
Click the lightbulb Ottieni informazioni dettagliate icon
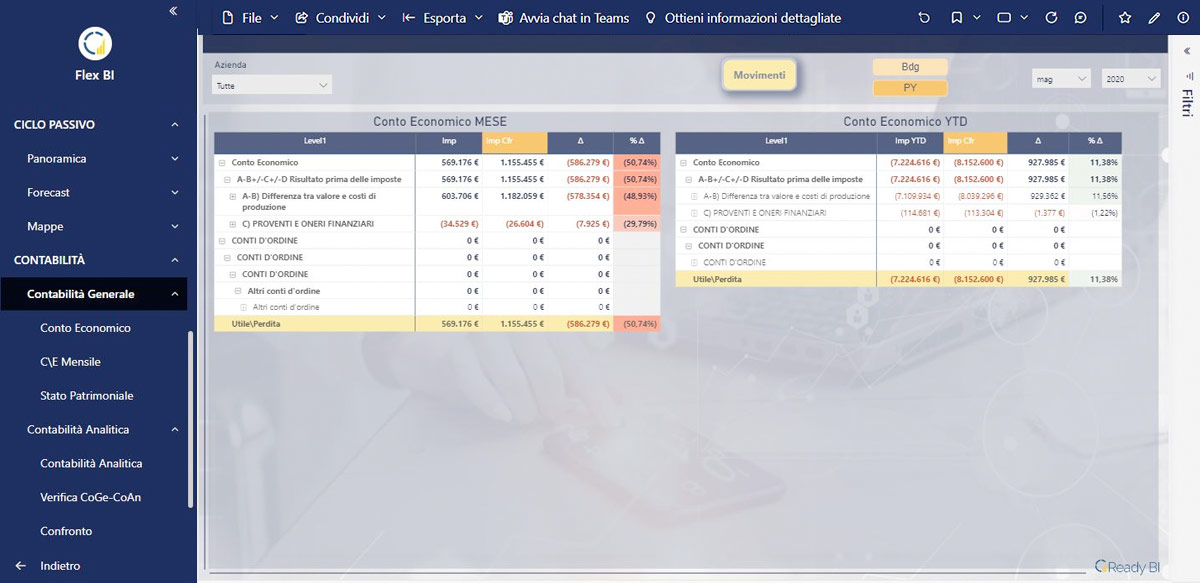pyautogui.click(x=651, y=18)
